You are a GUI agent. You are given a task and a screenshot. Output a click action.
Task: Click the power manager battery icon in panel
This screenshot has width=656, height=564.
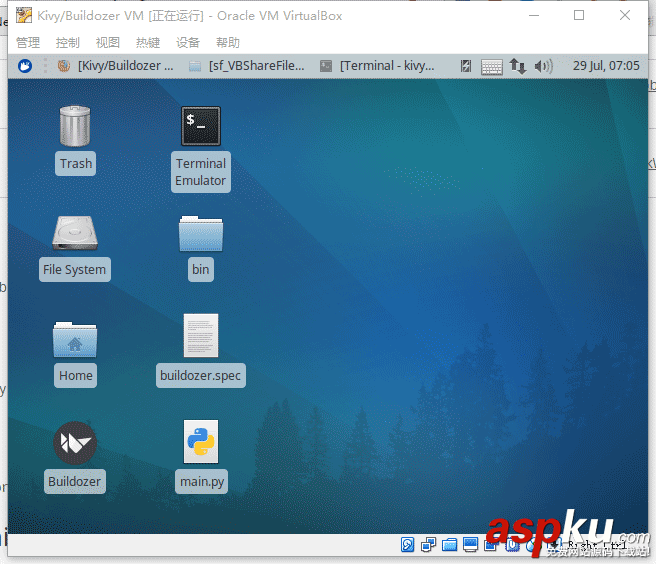pos(466,66)
